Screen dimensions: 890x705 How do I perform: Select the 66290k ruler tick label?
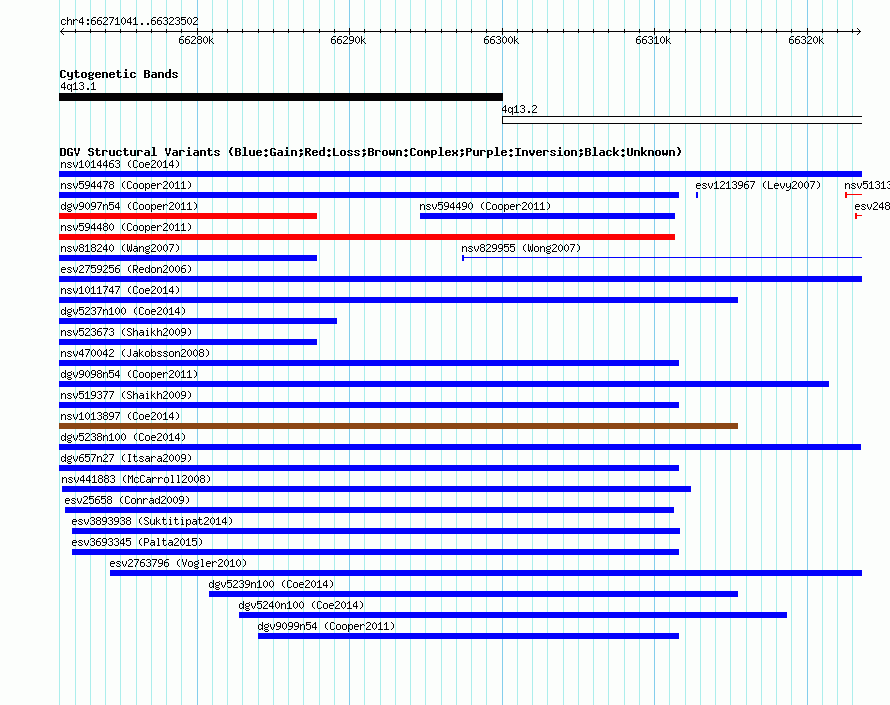348,40
